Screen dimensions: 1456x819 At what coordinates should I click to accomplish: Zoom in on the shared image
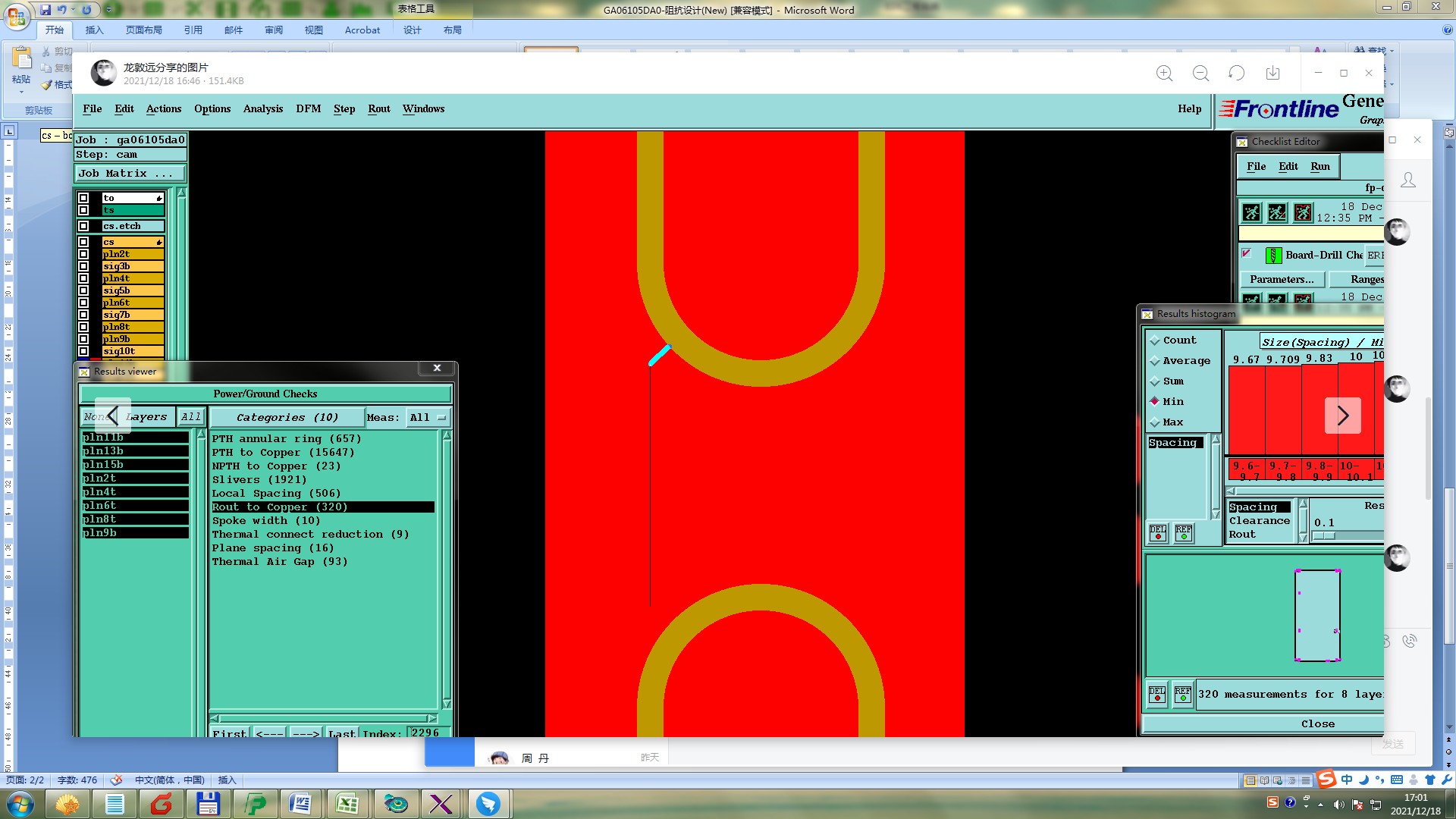[x=1164, y=74]
